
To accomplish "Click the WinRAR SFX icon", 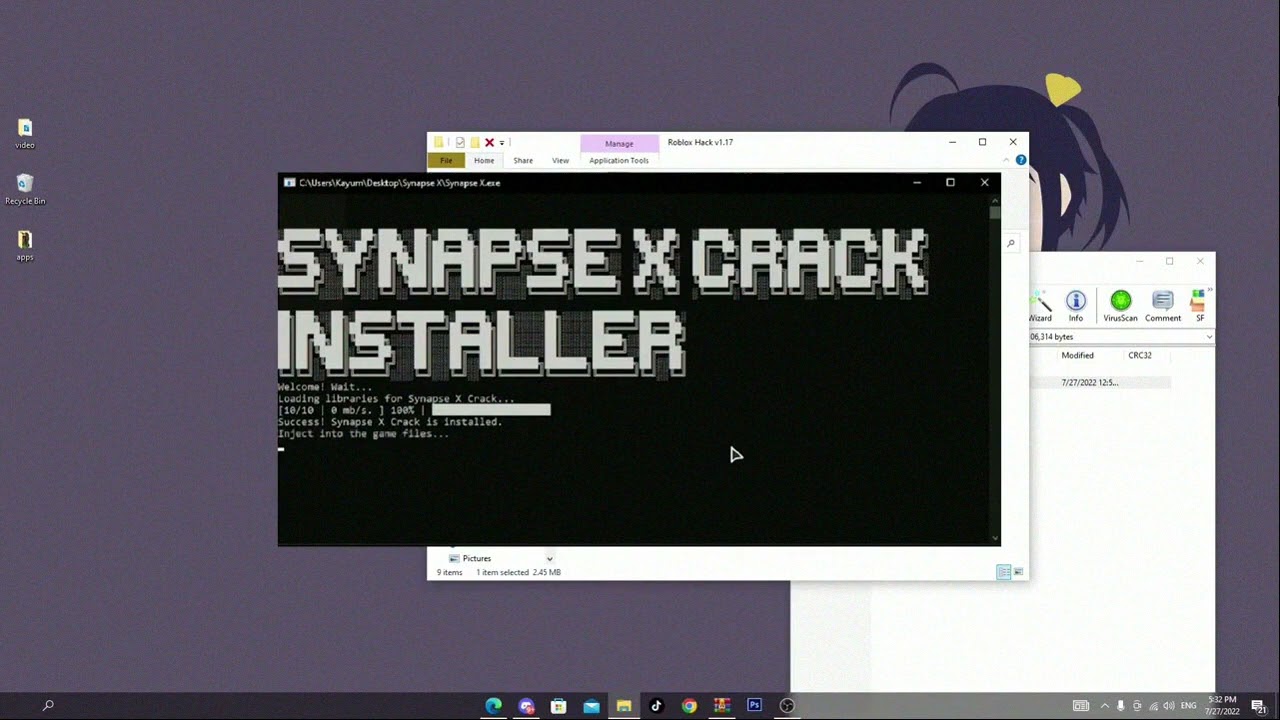I will pyautogui.click(x=1199, y=305).
